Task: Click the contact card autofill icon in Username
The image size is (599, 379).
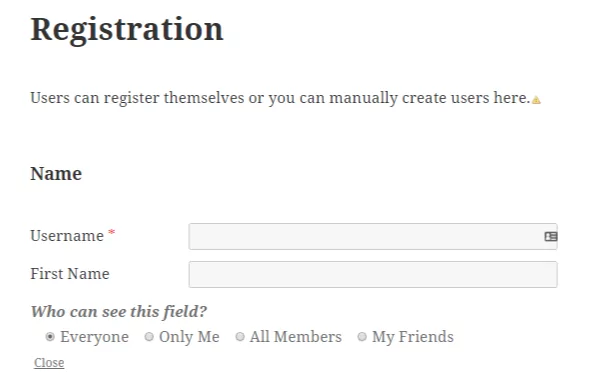Action: pyautogui.click(x=551, y=236)
